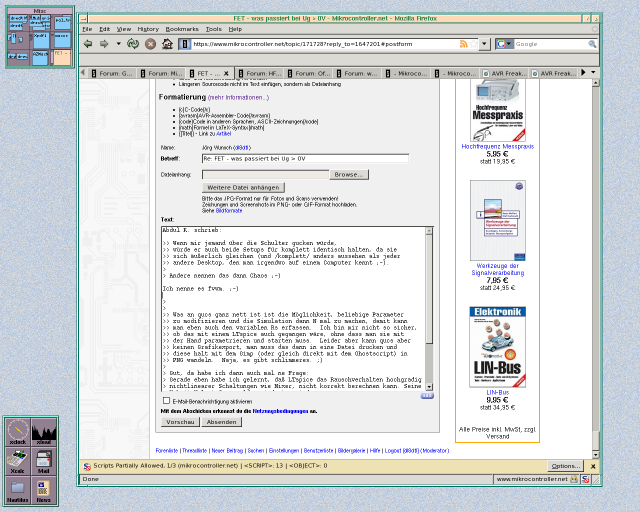This screenshot has height=512, width=640.
Task: Open the back/forward history dropdown arrow
Action: point(118,44)
